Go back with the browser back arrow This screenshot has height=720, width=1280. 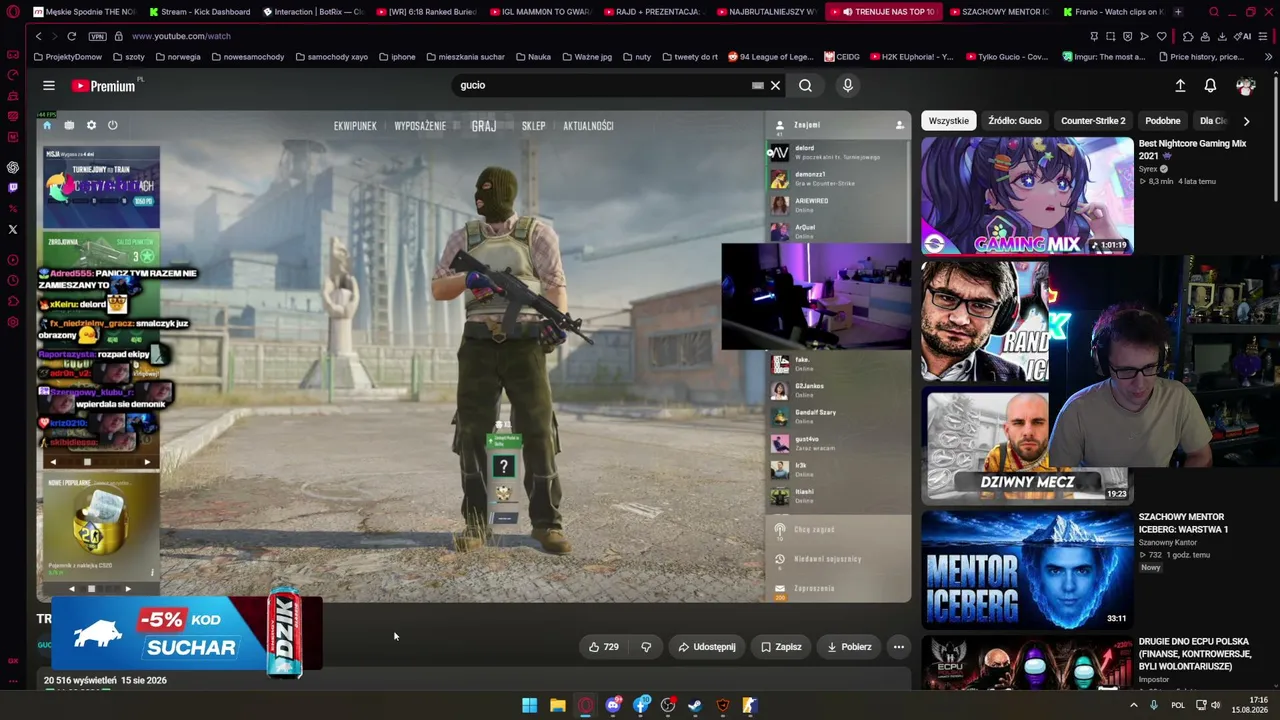pyautogui.click(x=38, y=36)
